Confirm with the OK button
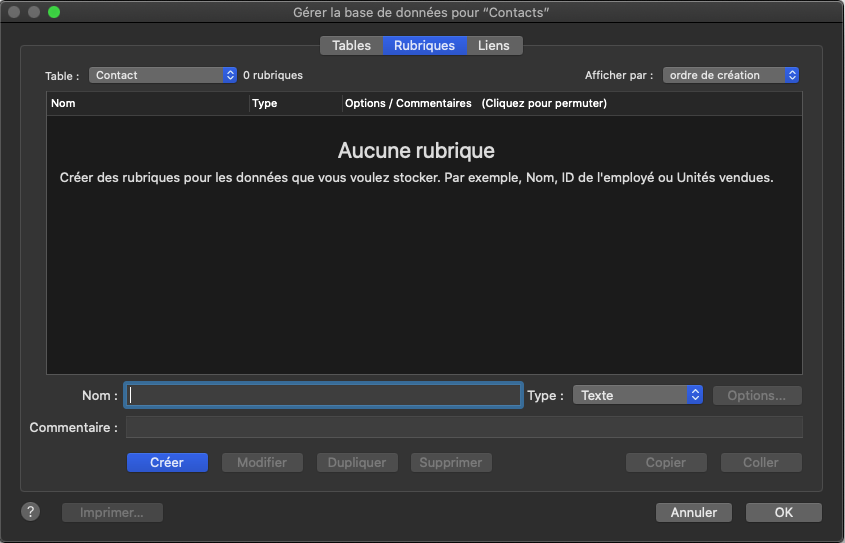Image resolution: width=845 pixels, height=543 pixels. [784, 512]
